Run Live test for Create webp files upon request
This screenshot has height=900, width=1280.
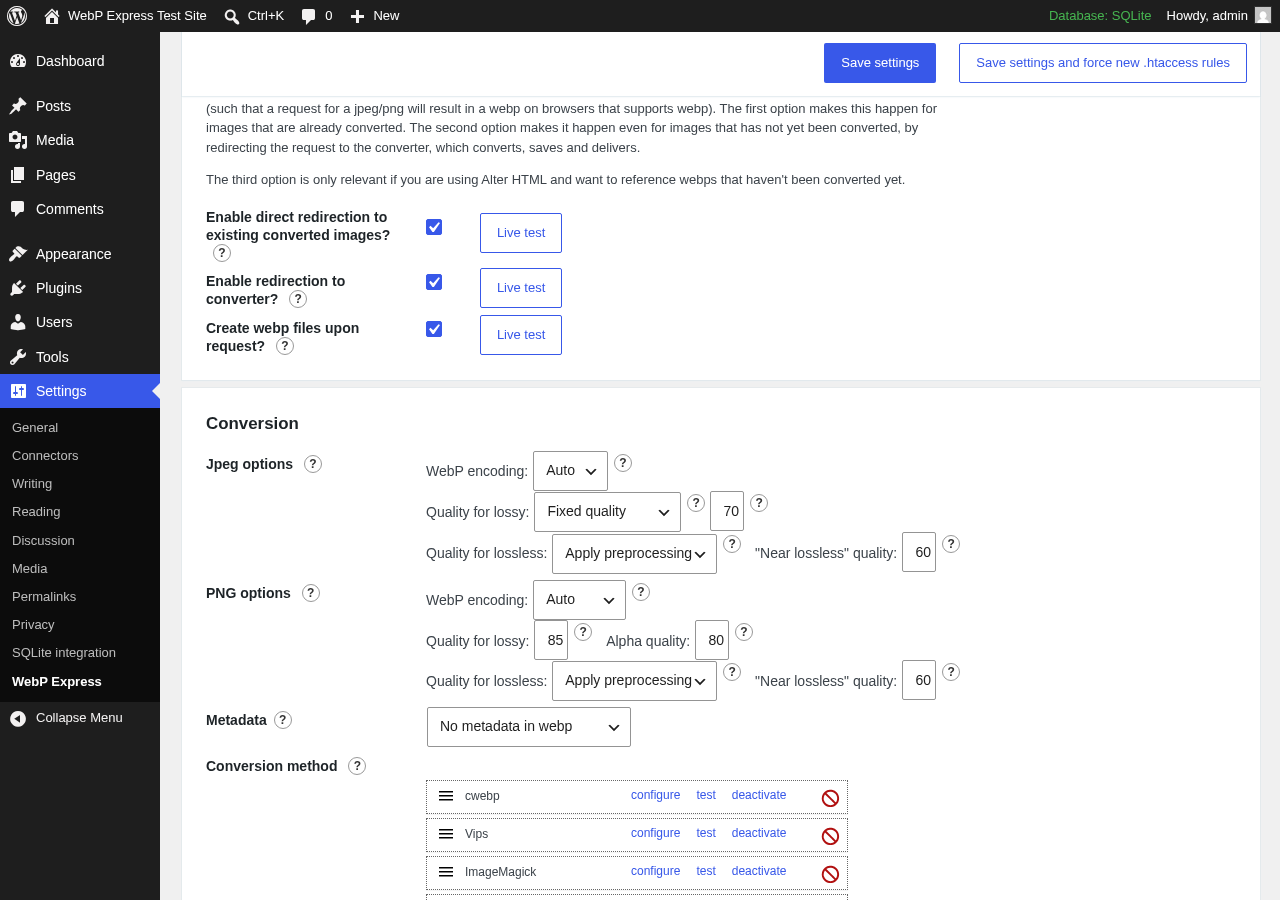pyautogui.click(x=521, y=335)
